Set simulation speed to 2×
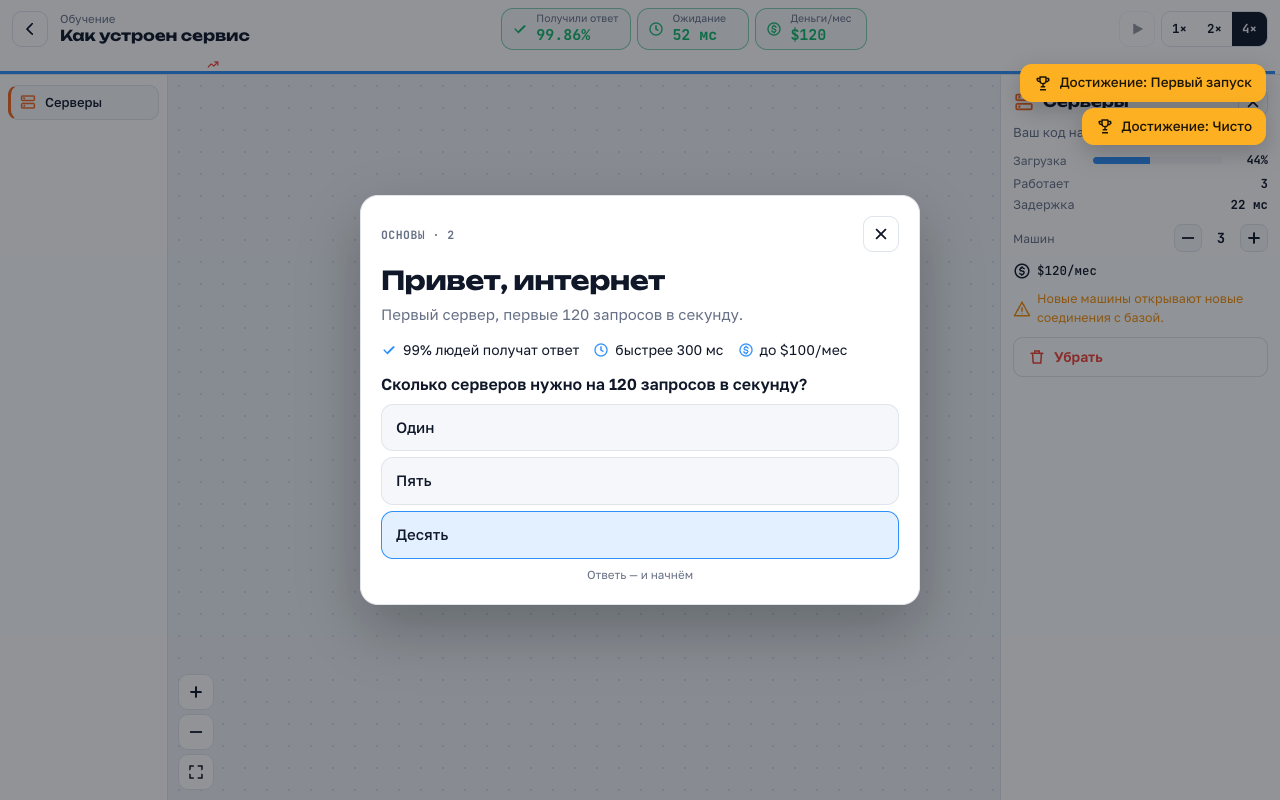The image size is (1280, 800). point(1214,29)
